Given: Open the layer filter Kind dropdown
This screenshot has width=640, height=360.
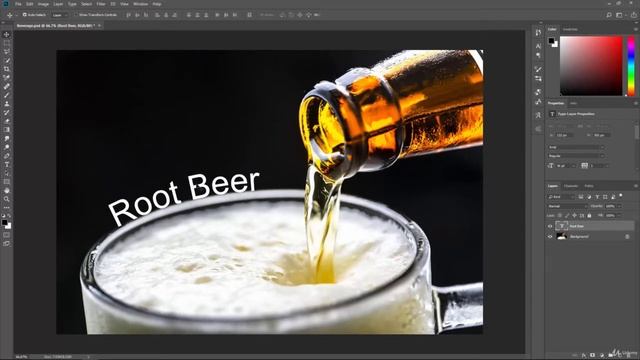Looking at the screenshot, I should click(x=561, y=197).
